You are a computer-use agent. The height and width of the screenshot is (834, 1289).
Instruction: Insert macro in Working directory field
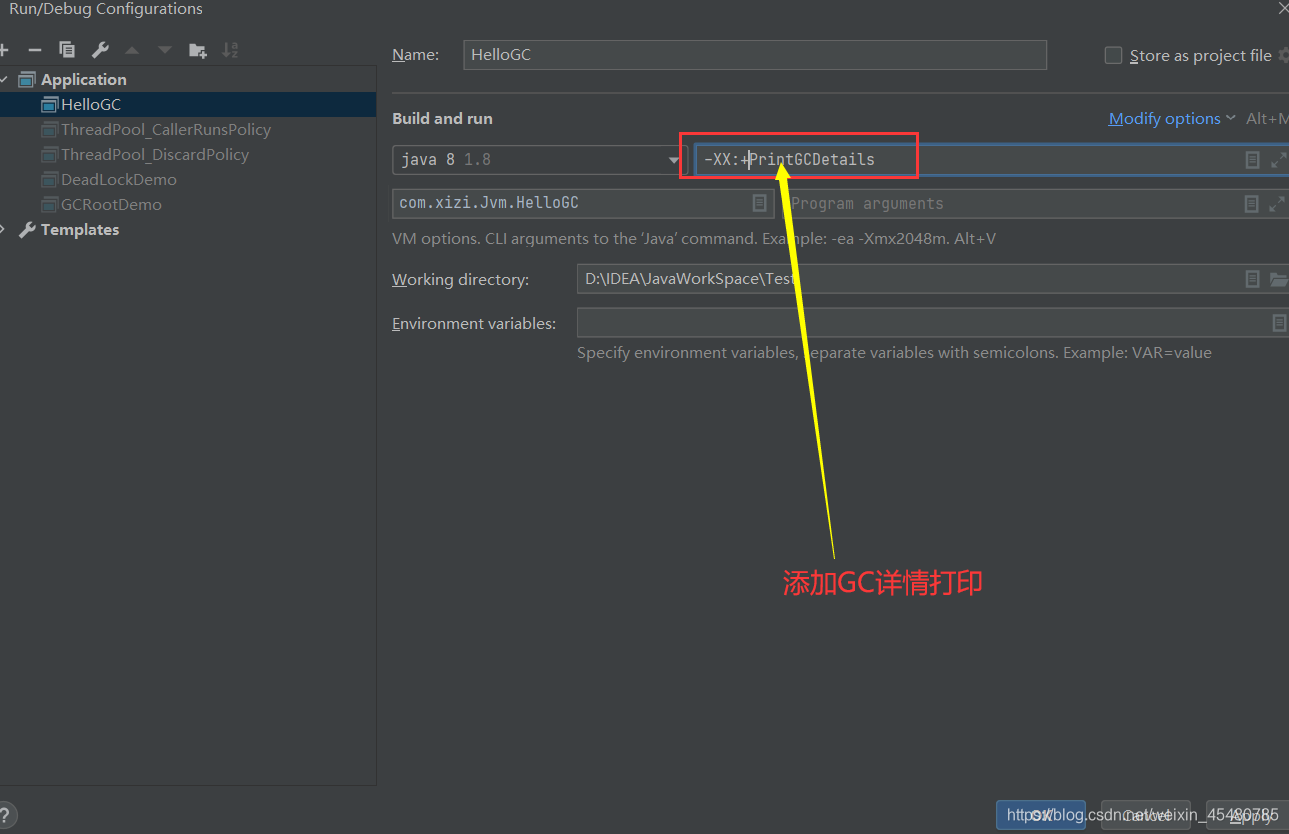(1252, 279)
